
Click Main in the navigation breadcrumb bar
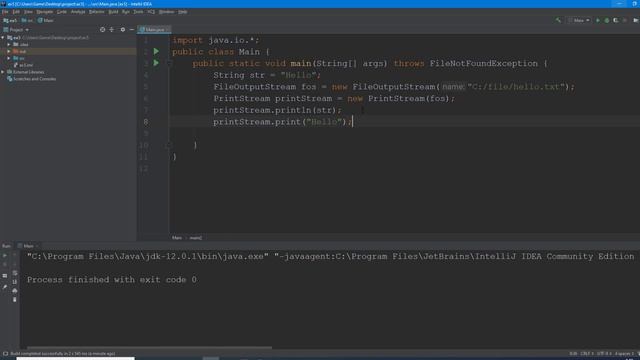pos(46,20)
